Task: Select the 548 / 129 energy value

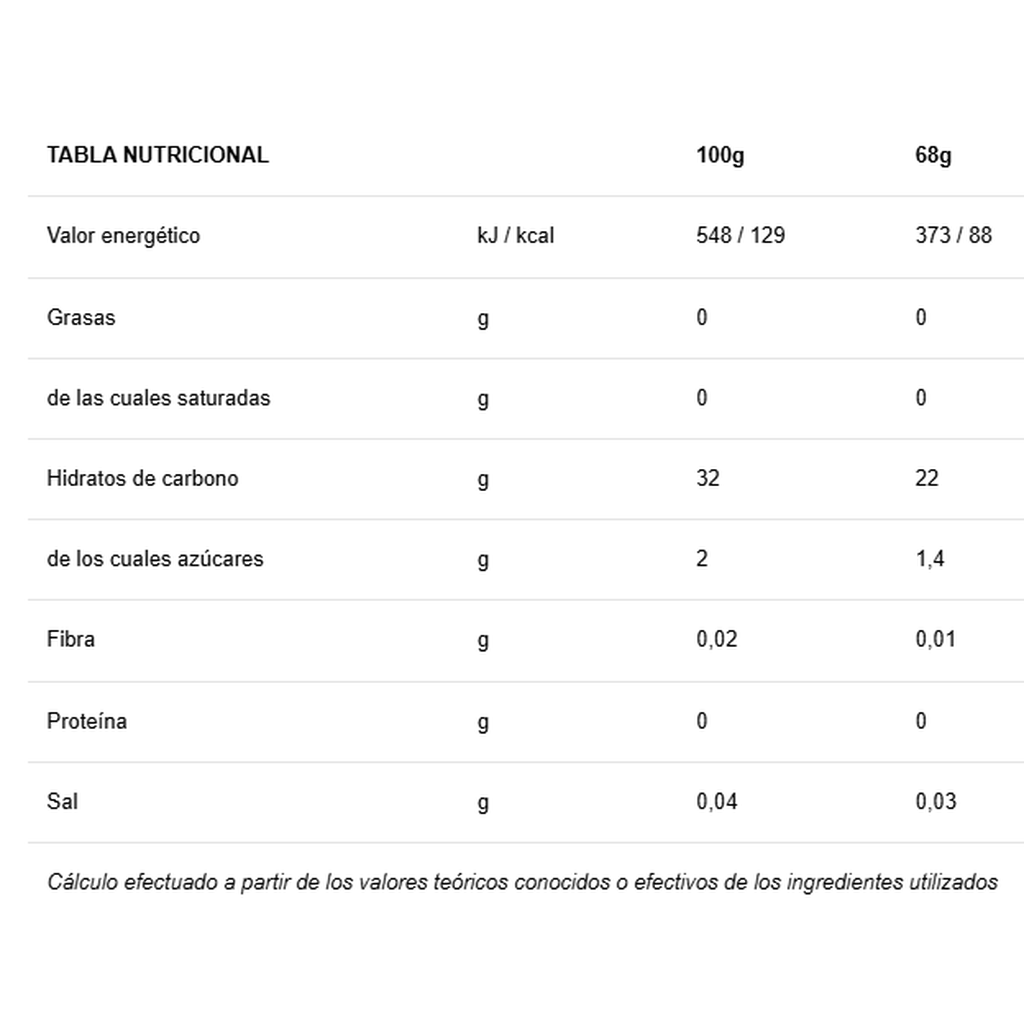Action: point(740,236)
